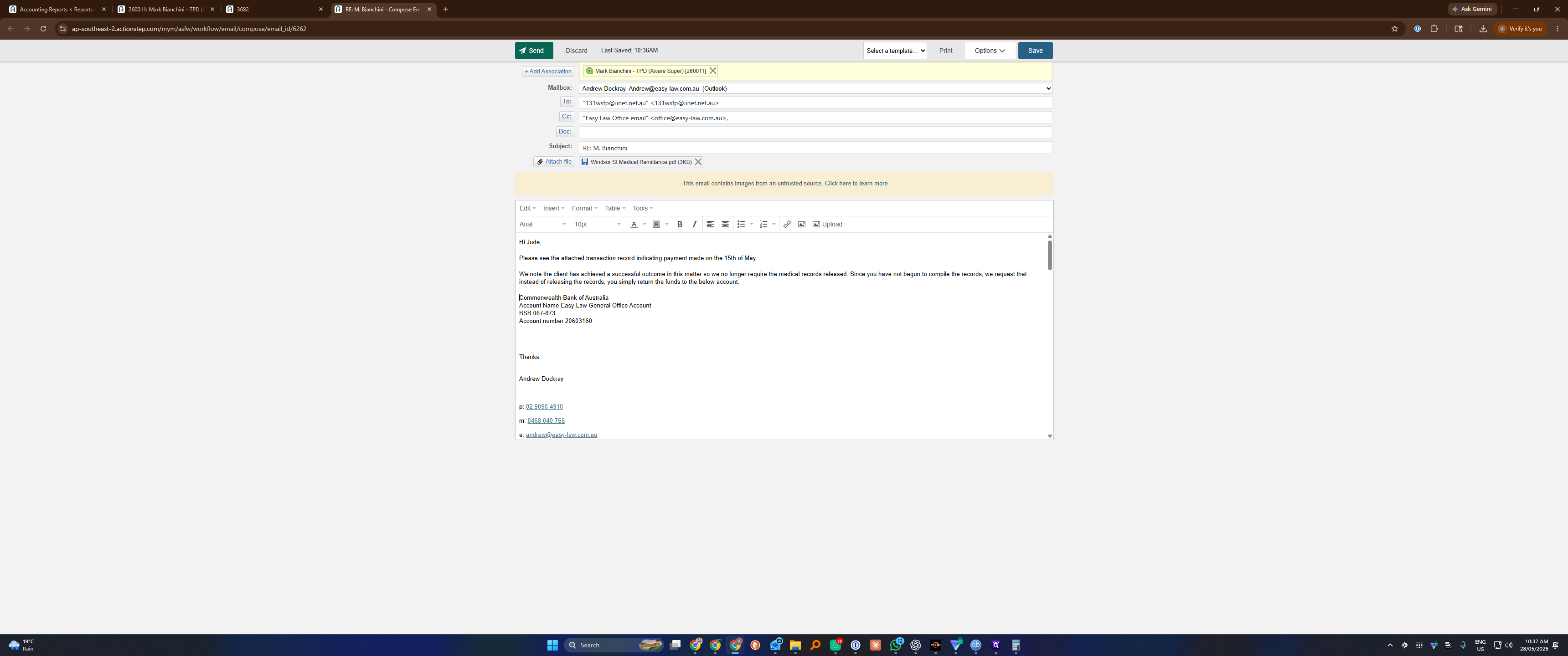Toggle the numbered list button
1568x656 pixels.
click(x=763, y=225)
